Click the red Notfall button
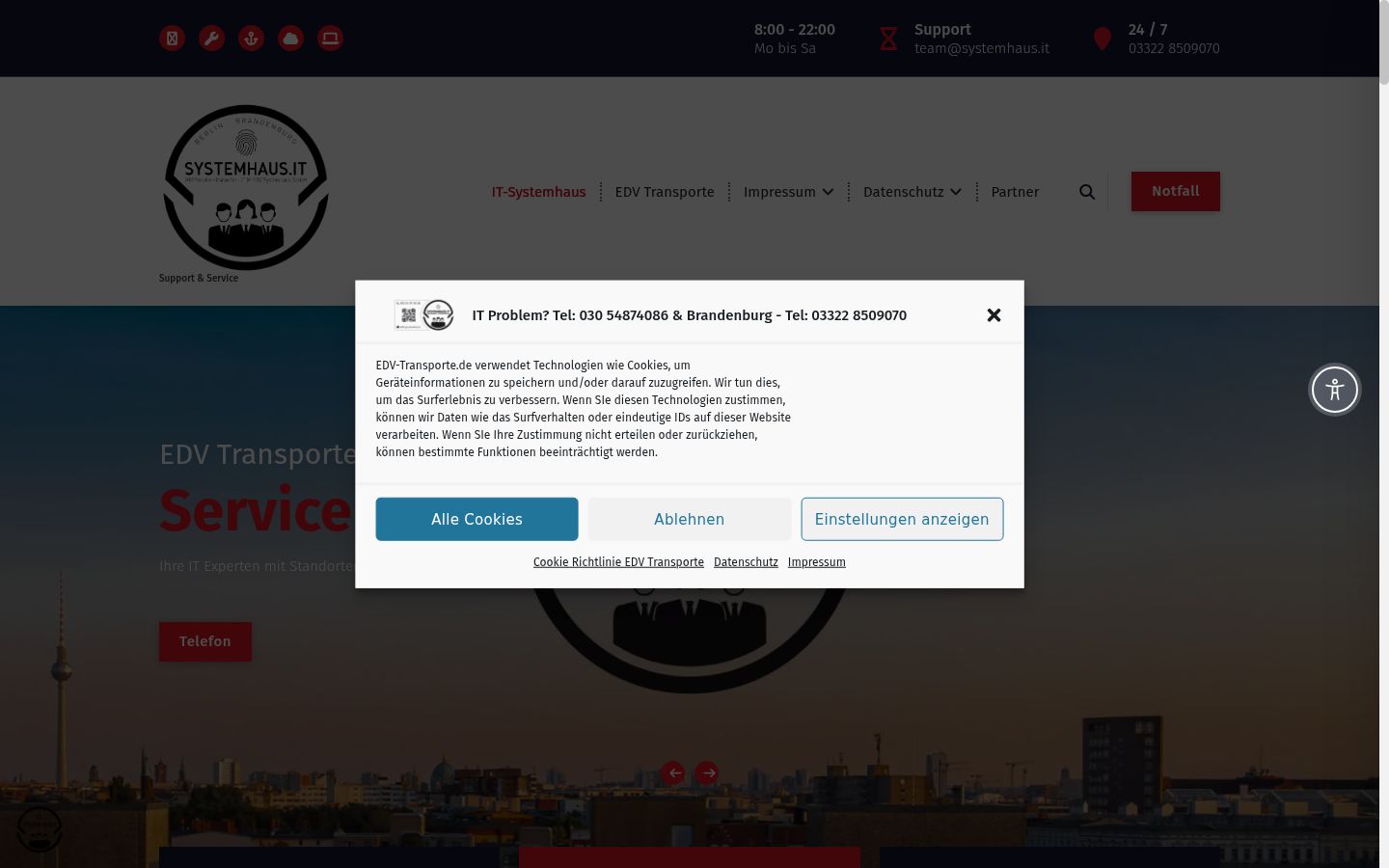The width and height of the screenshot is (1389, 868). tap(1176, 191)
